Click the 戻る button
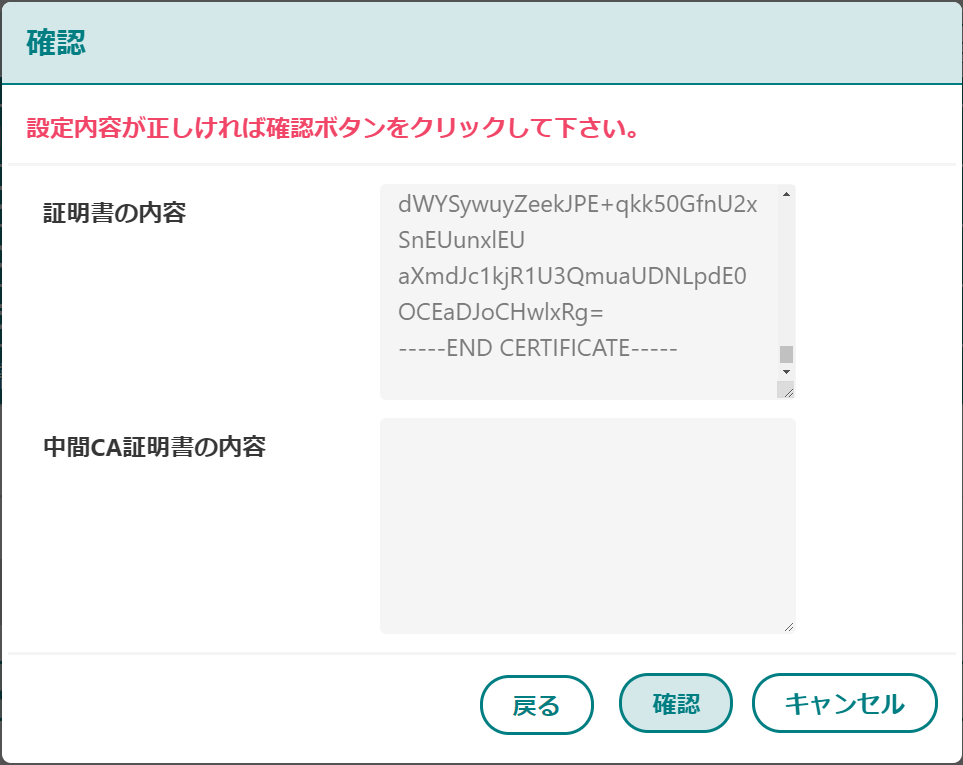Viewport: 963px width, 765px height. point(536,705)
